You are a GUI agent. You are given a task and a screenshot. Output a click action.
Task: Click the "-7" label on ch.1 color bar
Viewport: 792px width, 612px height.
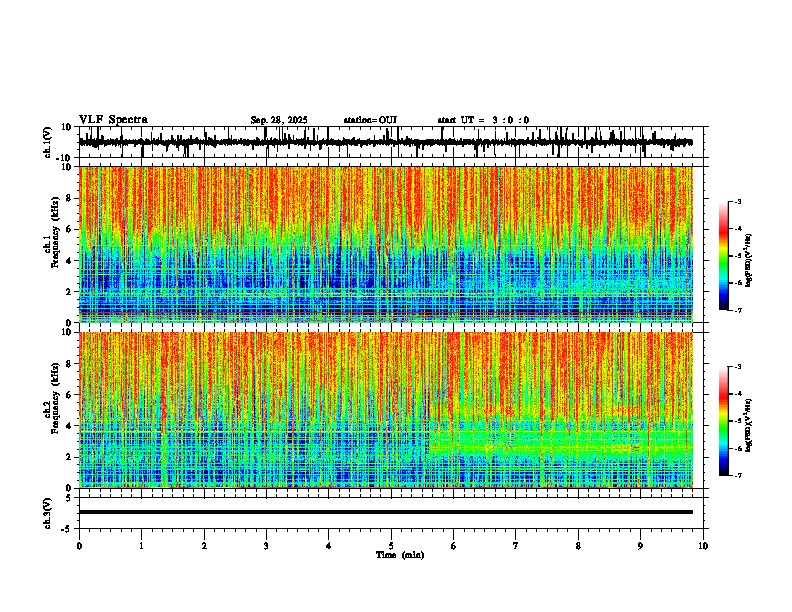738,310
